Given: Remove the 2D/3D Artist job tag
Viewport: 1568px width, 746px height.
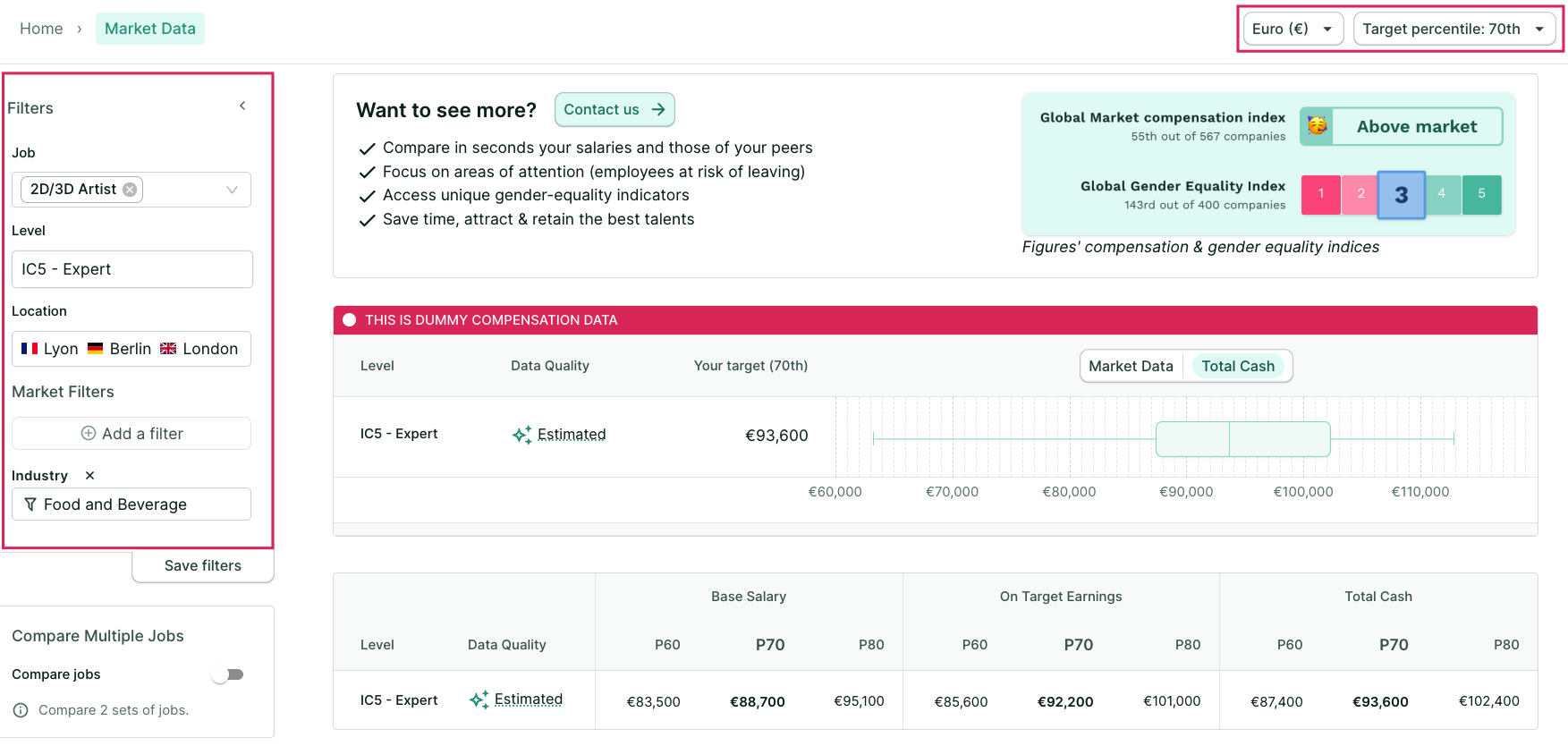Looking at the screenshot, I should coord(130,190).
